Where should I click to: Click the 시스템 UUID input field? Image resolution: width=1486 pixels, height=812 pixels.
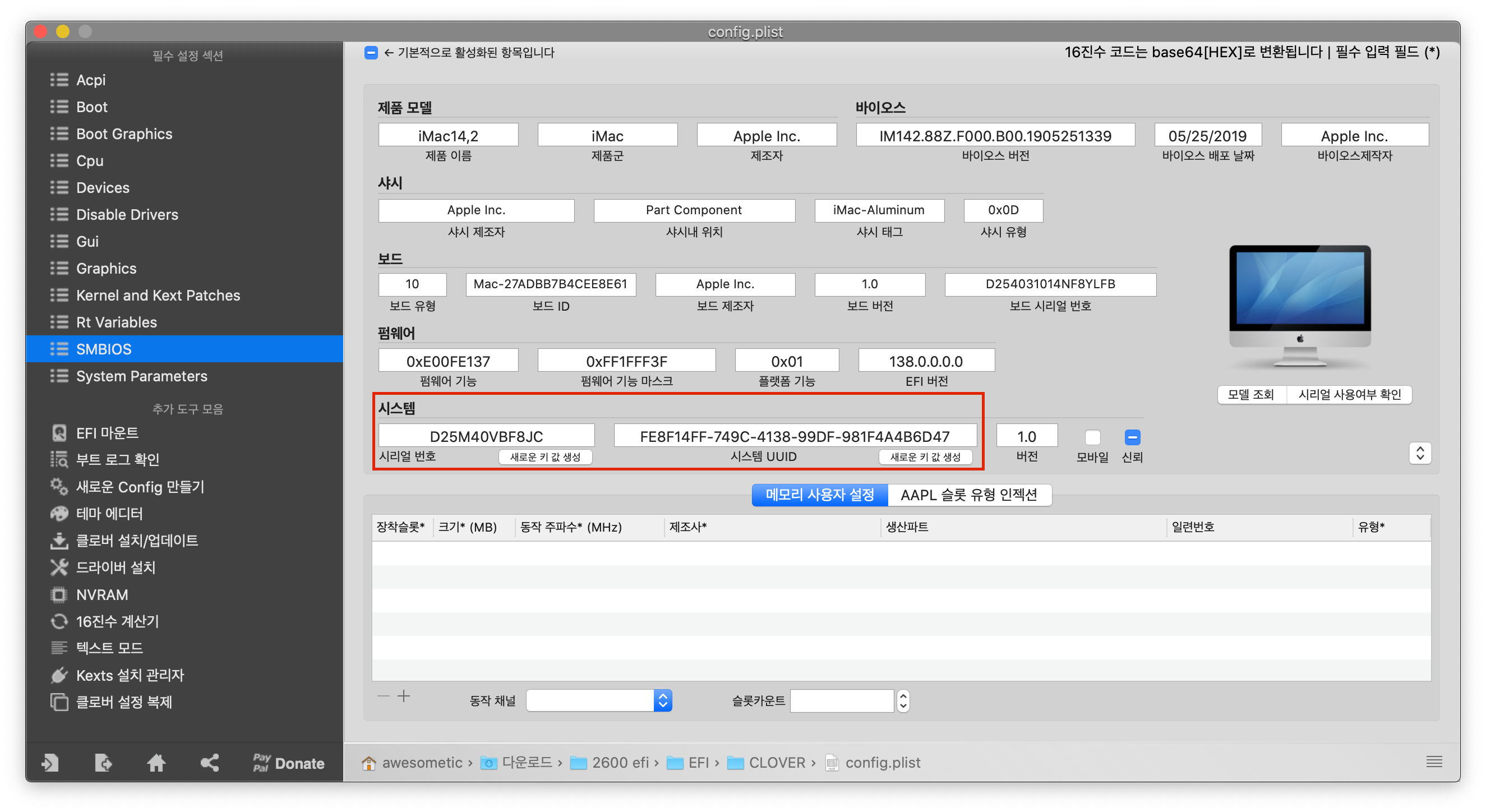(795, 436)
